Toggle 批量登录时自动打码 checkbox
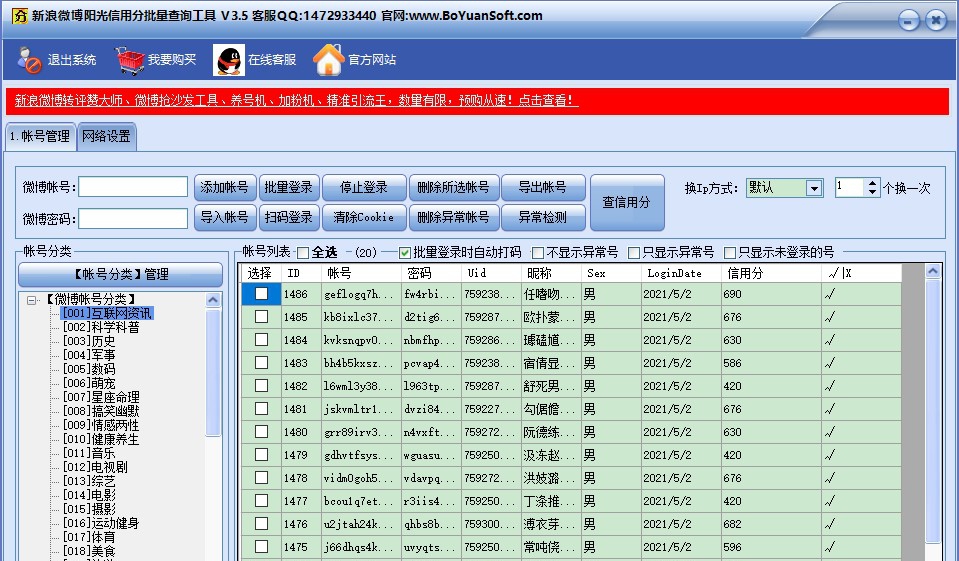 point(404,253)
